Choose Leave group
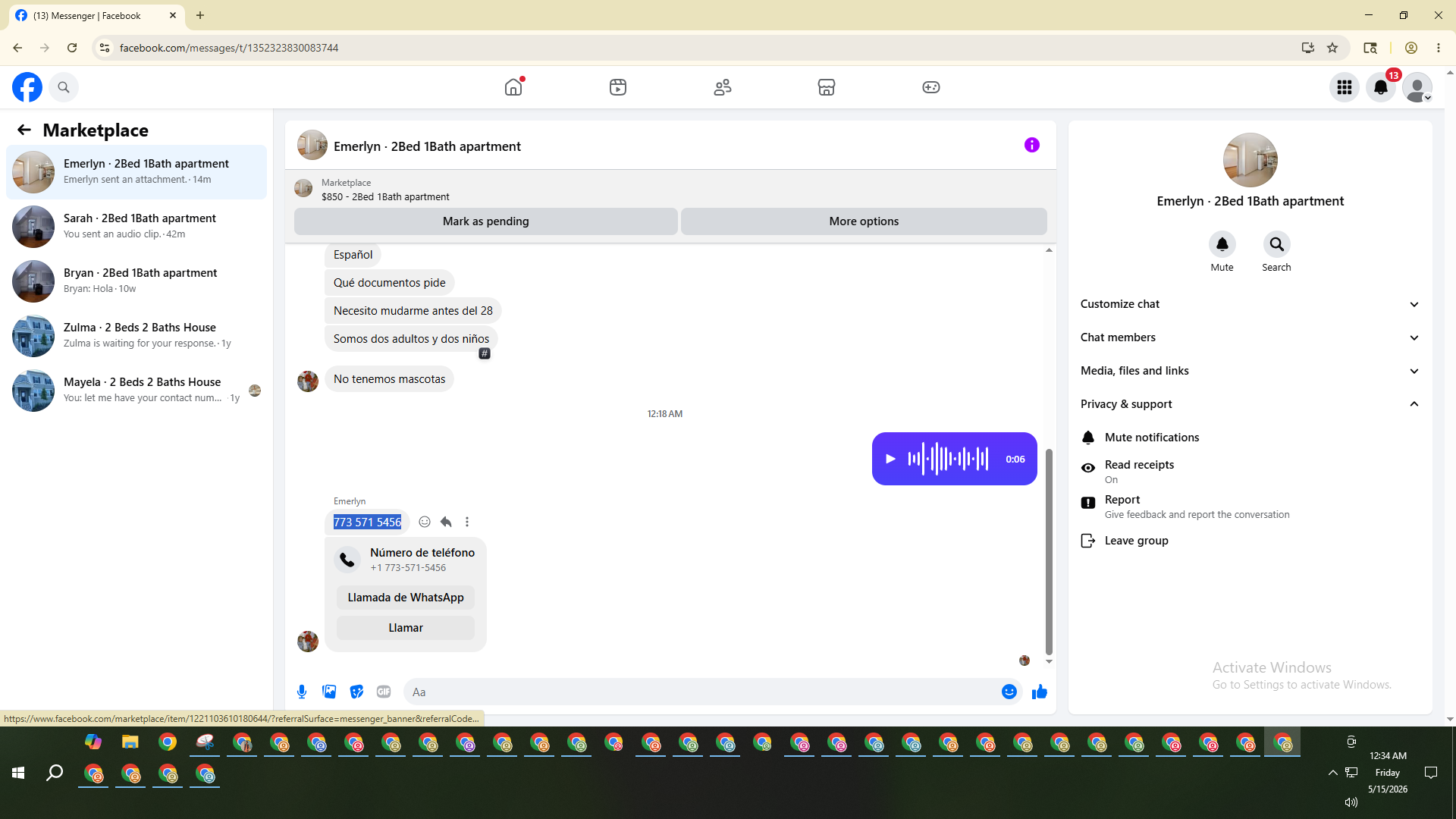Image resolution: width=1456 pixels, height=819 pixels. [1250, 541]
